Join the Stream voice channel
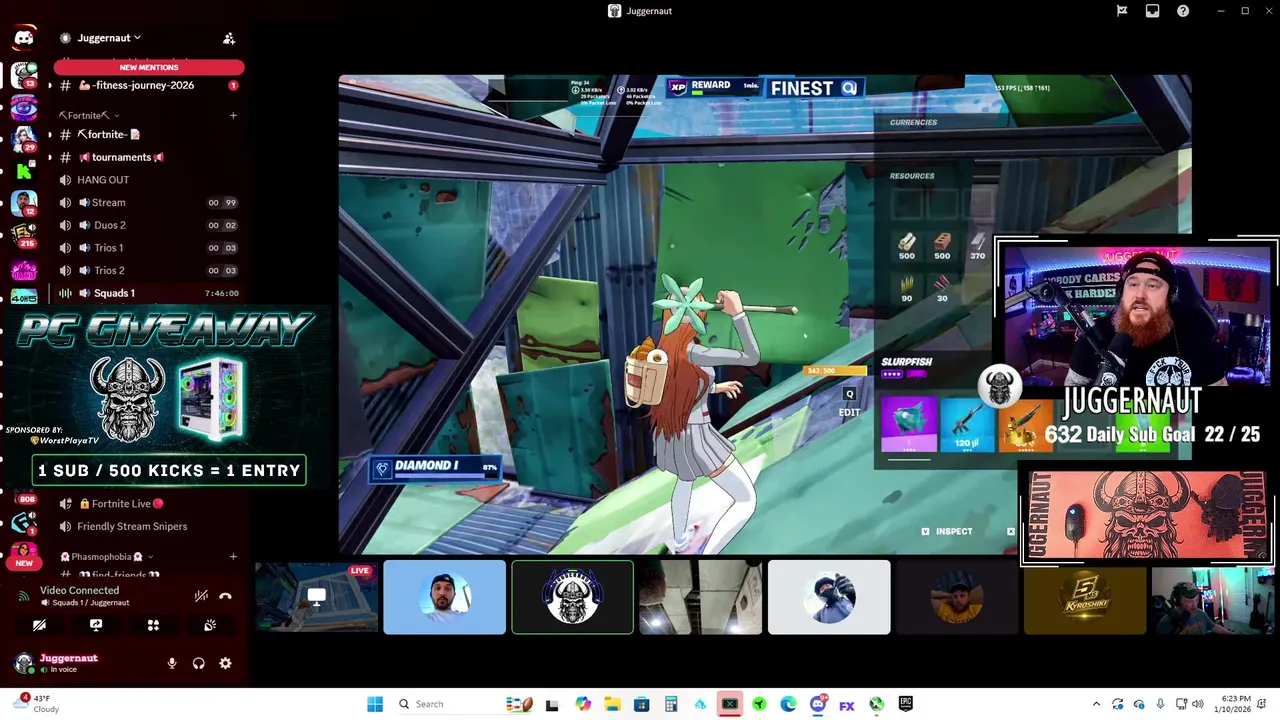 148,202
